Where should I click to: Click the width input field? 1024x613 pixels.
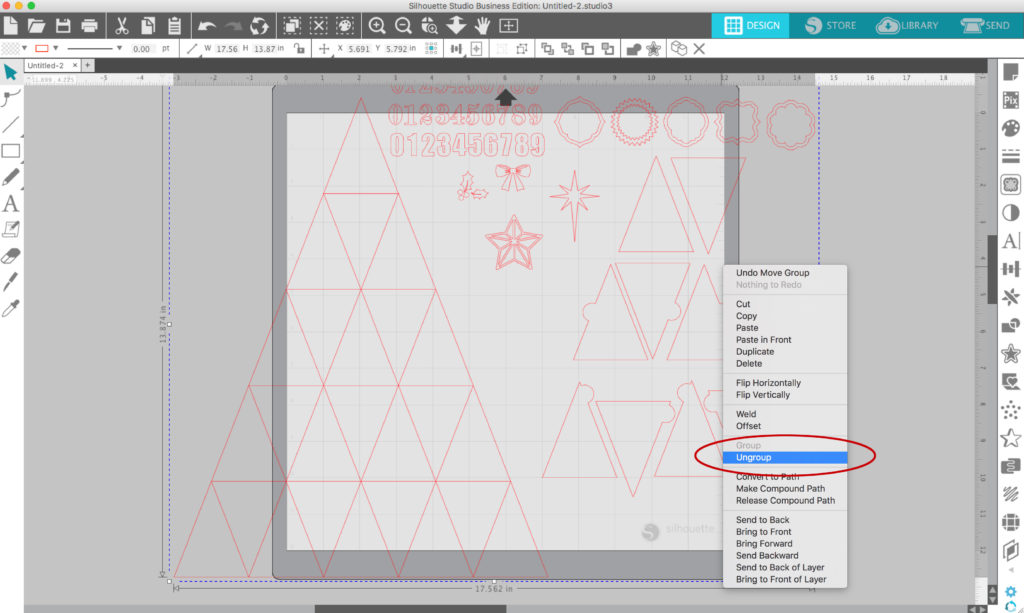(228, 48)
